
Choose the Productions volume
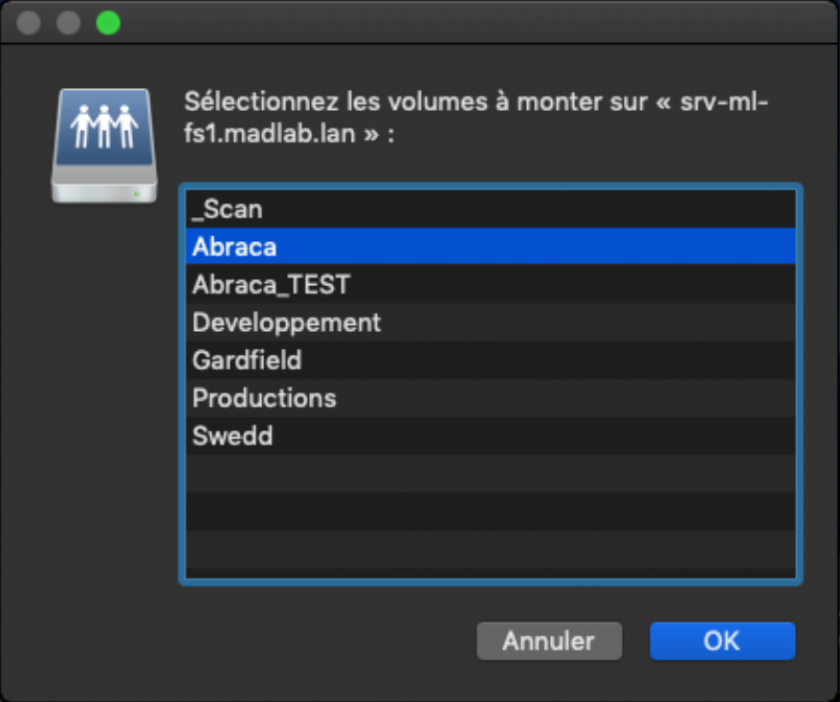click(x=490, y=398)
